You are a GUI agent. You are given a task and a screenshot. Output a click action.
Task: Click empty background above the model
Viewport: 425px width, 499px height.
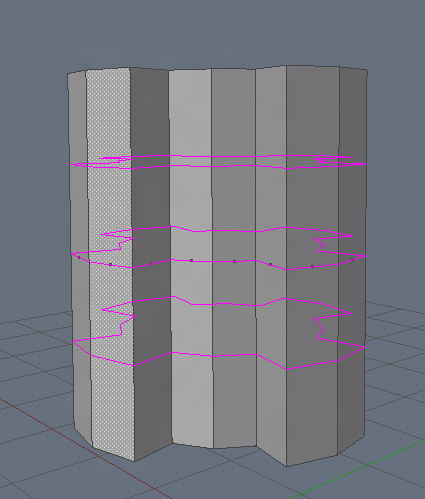[x=213, y=32]
